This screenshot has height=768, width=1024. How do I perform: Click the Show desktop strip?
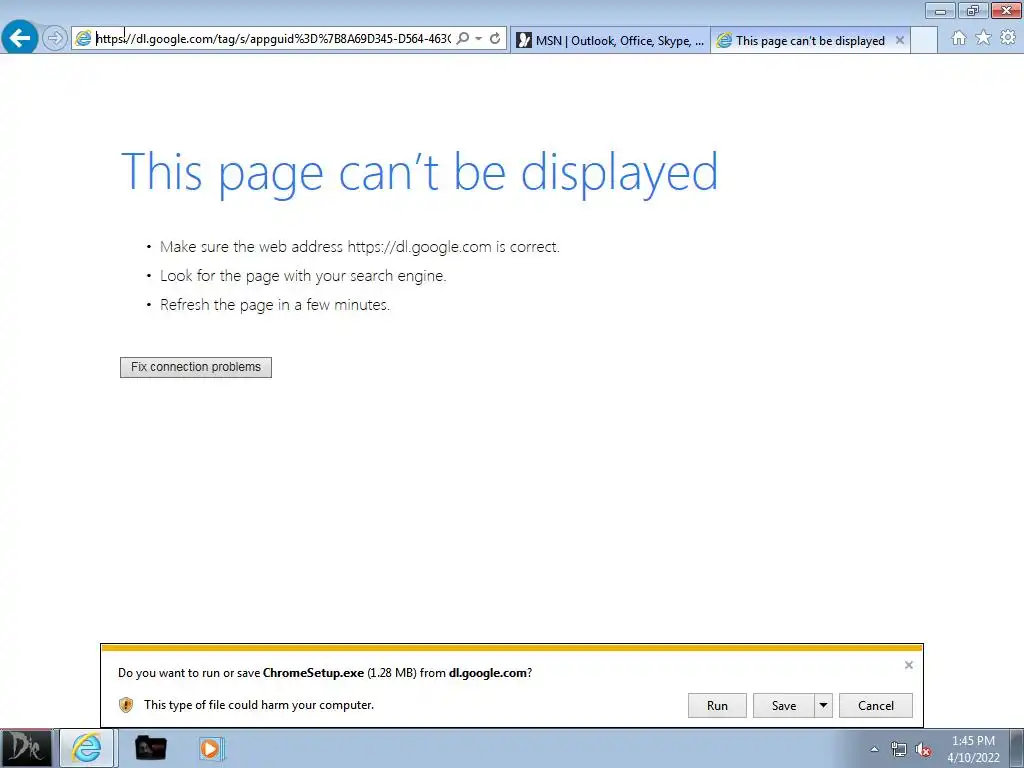[x=1017, y=749]
